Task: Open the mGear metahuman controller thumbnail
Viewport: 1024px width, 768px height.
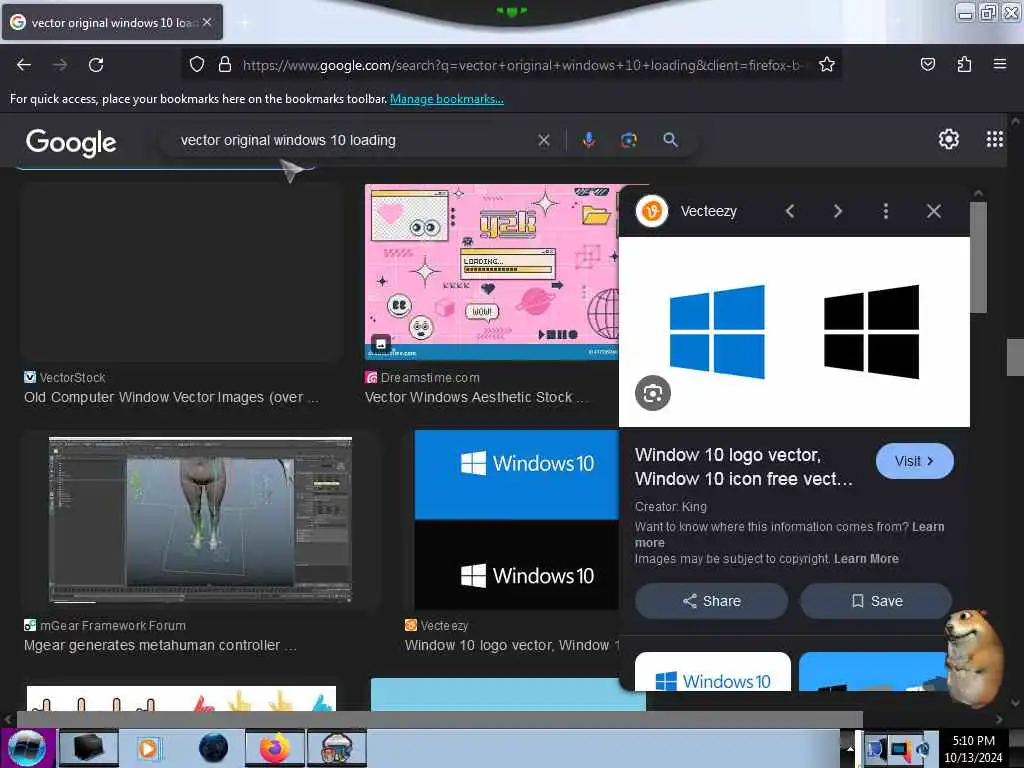Action: coord(200,520)
